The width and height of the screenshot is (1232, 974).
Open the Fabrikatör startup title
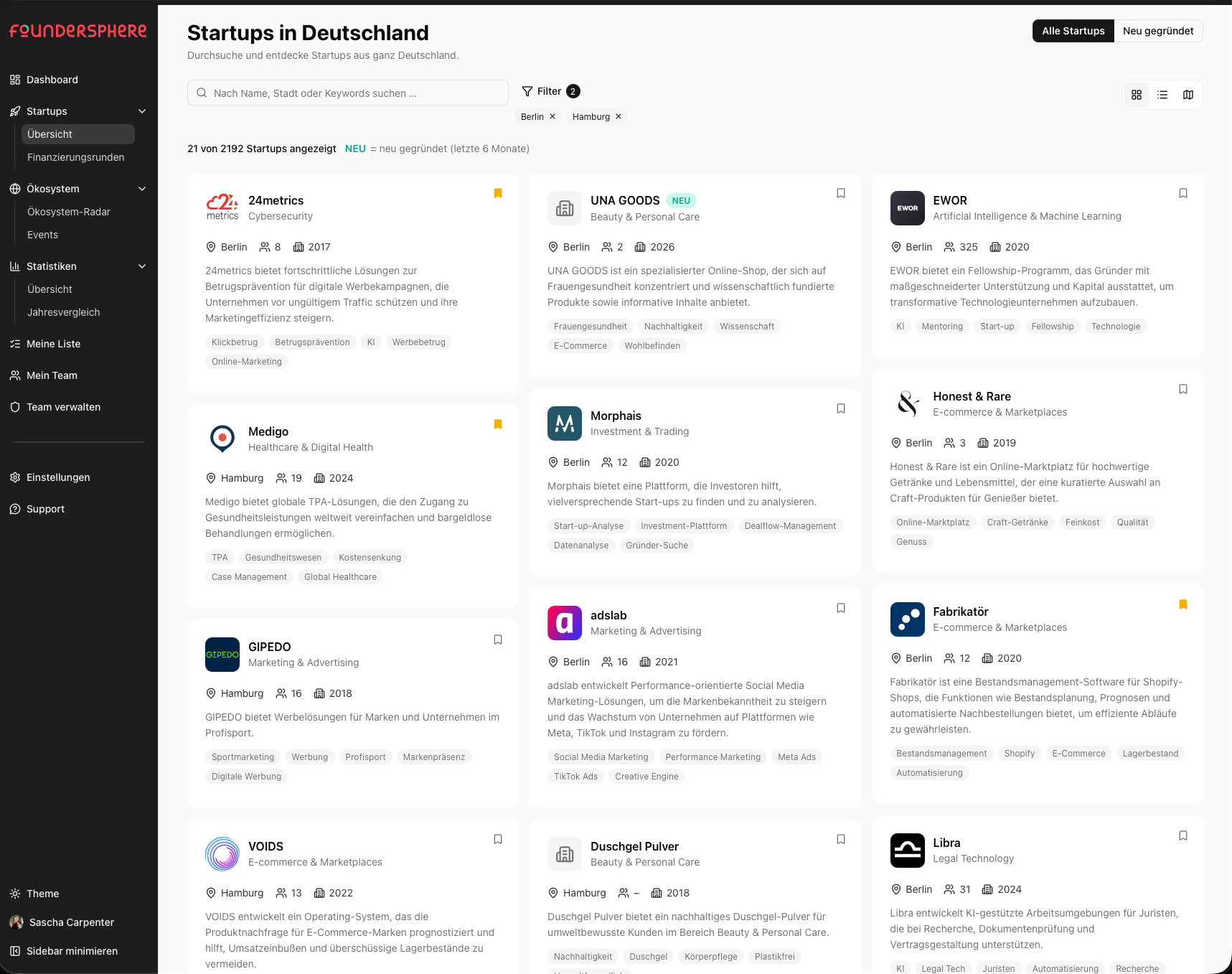[961, 612]
